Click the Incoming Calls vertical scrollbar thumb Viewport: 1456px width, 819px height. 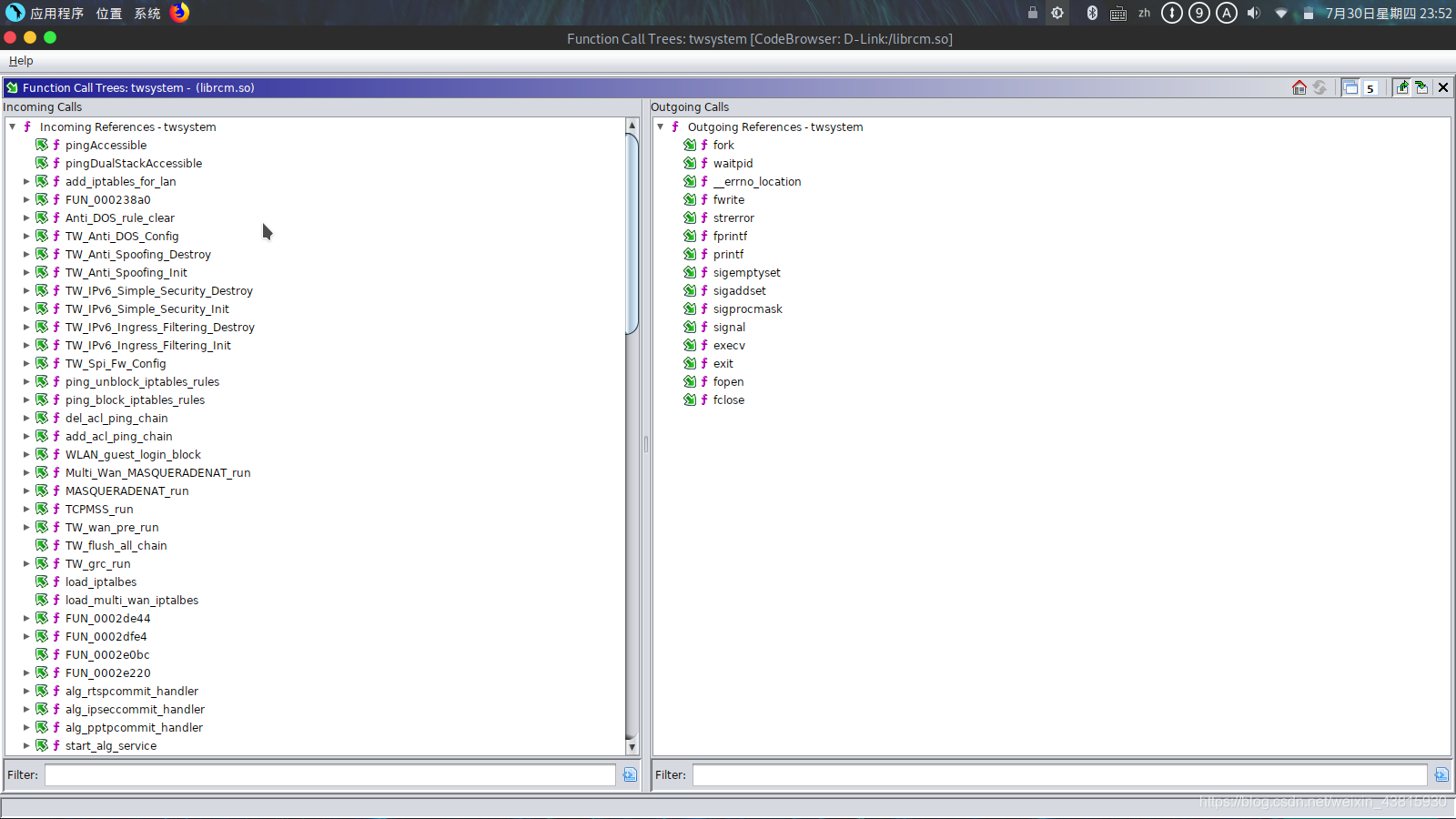[632, 234]
